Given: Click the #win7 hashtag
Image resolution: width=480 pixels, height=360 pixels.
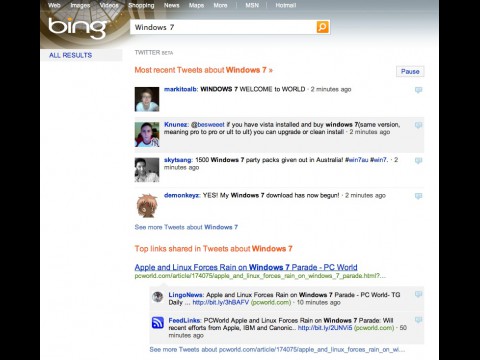Looking at the screenshot, I should pos(379,160).
